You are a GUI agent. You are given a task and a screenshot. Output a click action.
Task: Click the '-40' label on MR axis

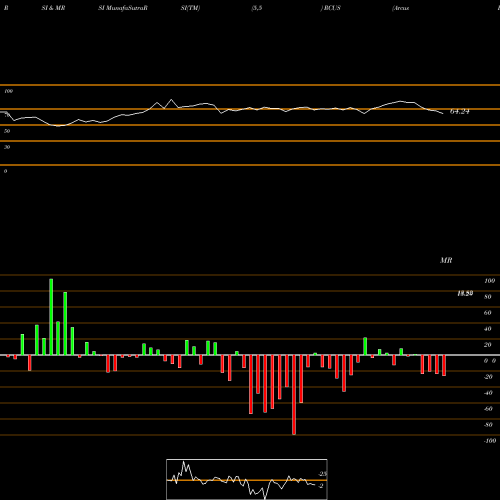click(x=488, y=393)
